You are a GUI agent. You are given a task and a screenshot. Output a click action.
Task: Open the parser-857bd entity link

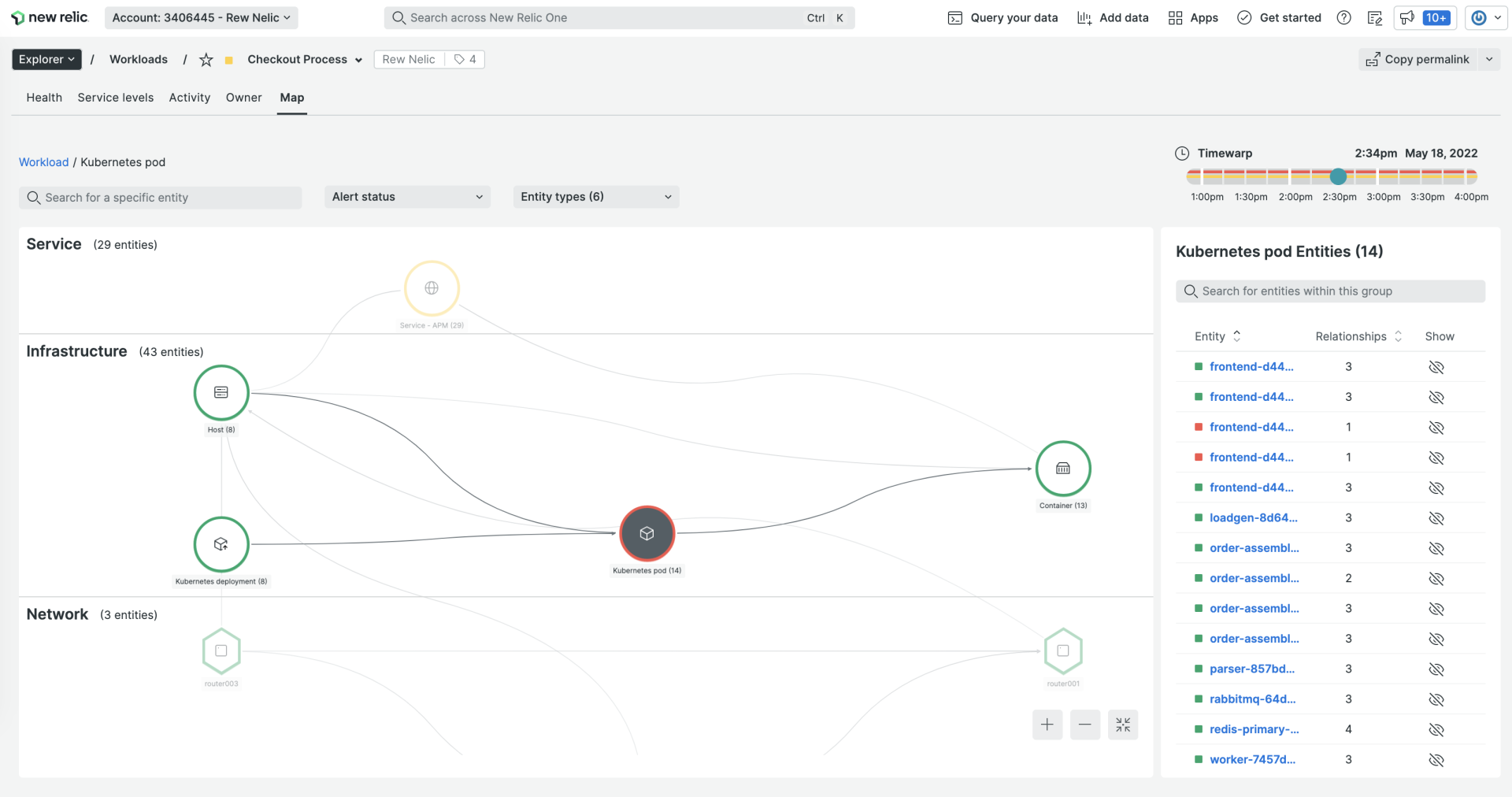point(1251,669)
